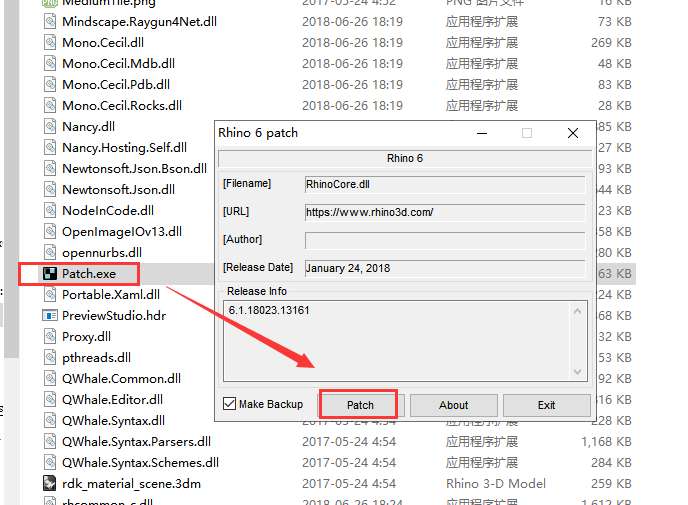Click the rdk_material_scene.3dm Rhino file icon
This screenshot has width=688, height=505.
click(49, 483)
